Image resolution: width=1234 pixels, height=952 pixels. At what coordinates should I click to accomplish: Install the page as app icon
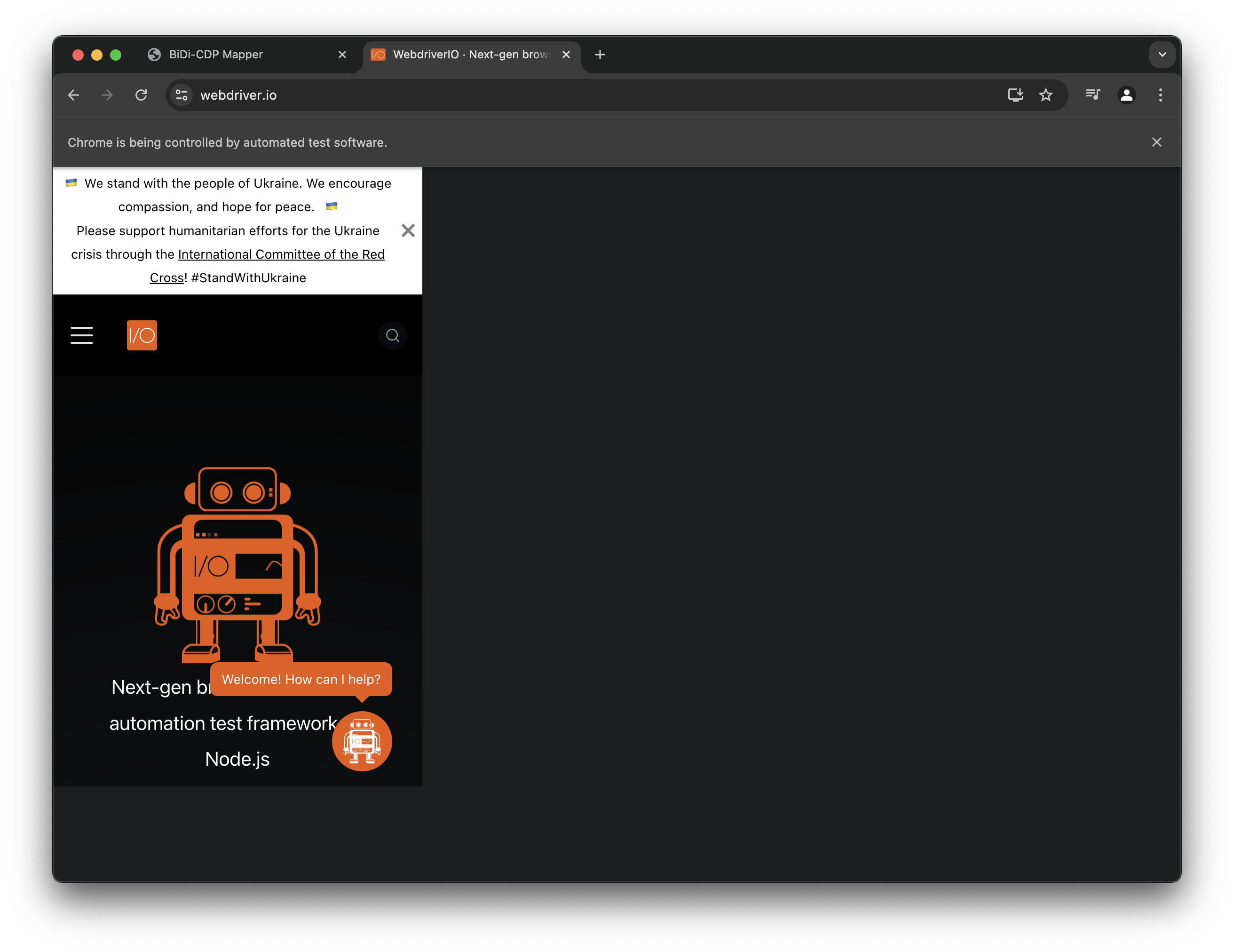1015,95
